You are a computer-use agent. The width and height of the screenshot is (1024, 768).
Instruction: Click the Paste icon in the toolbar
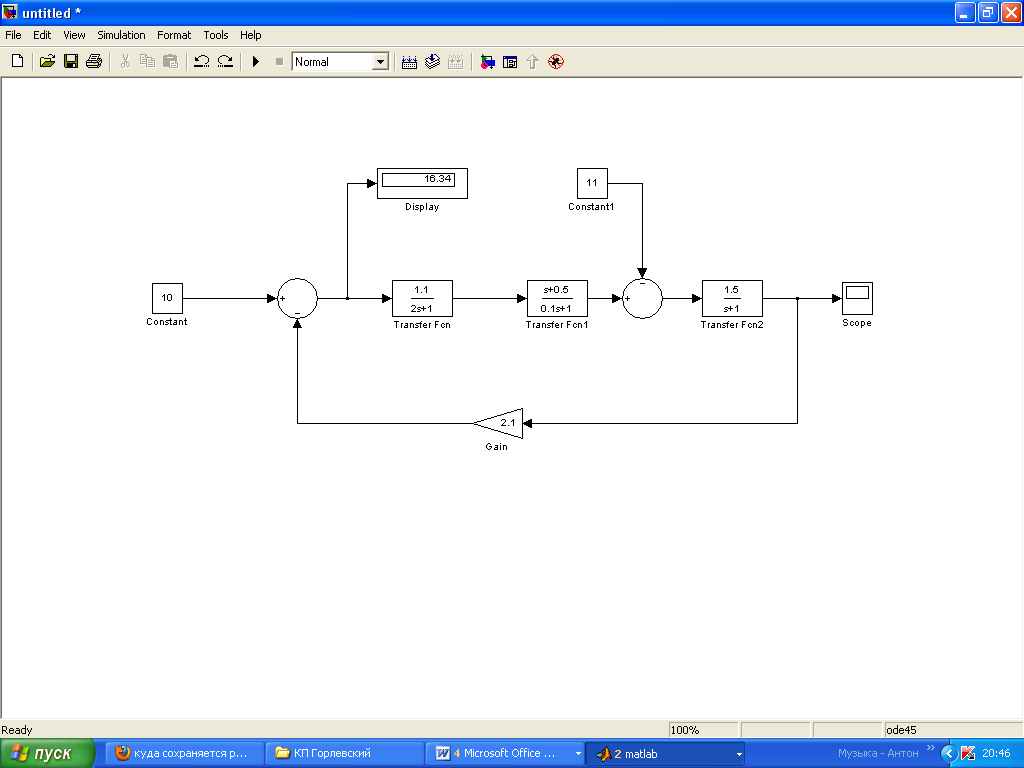[170, 61]
